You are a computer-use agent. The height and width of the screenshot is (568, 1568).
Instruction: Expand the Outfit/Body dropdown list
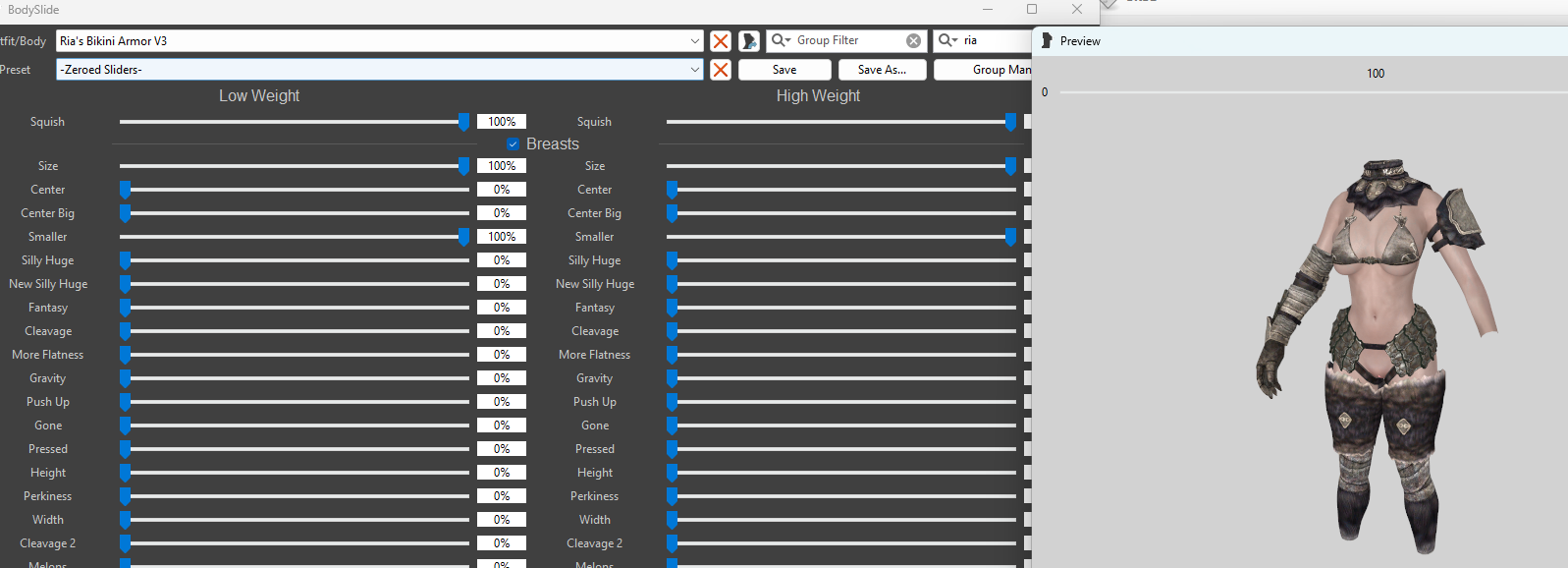(695, 41)
